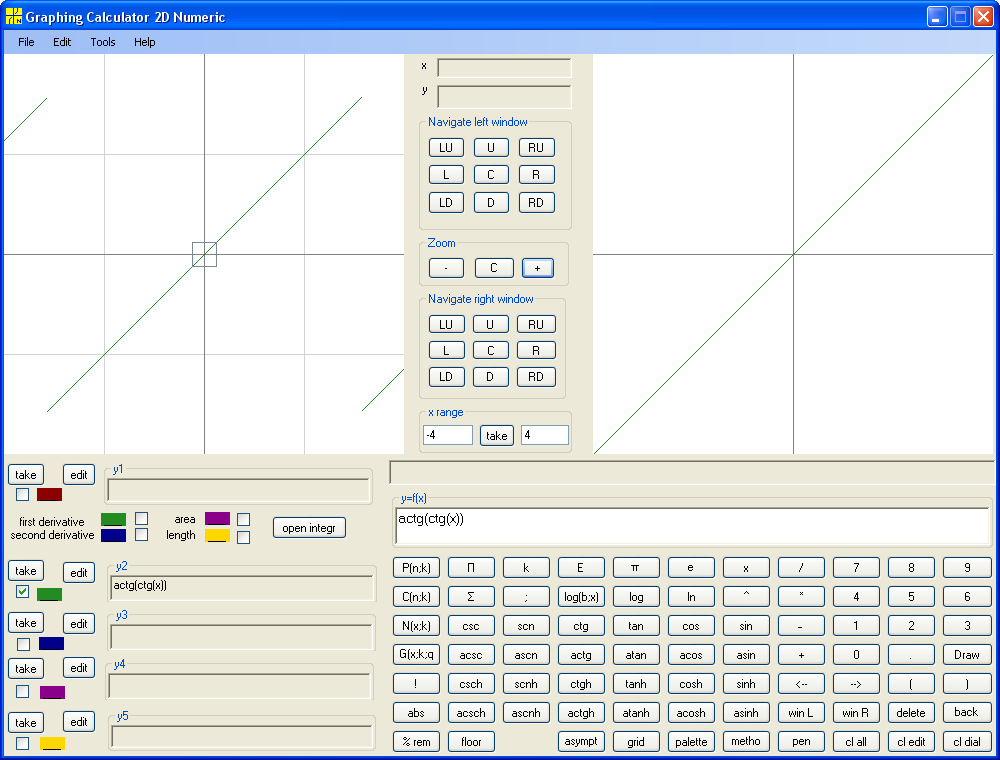The height and width of the screenshot is (760, 1000).
Task: Click take button for y4
Action: pyautogui.click(x=26, y=669)
